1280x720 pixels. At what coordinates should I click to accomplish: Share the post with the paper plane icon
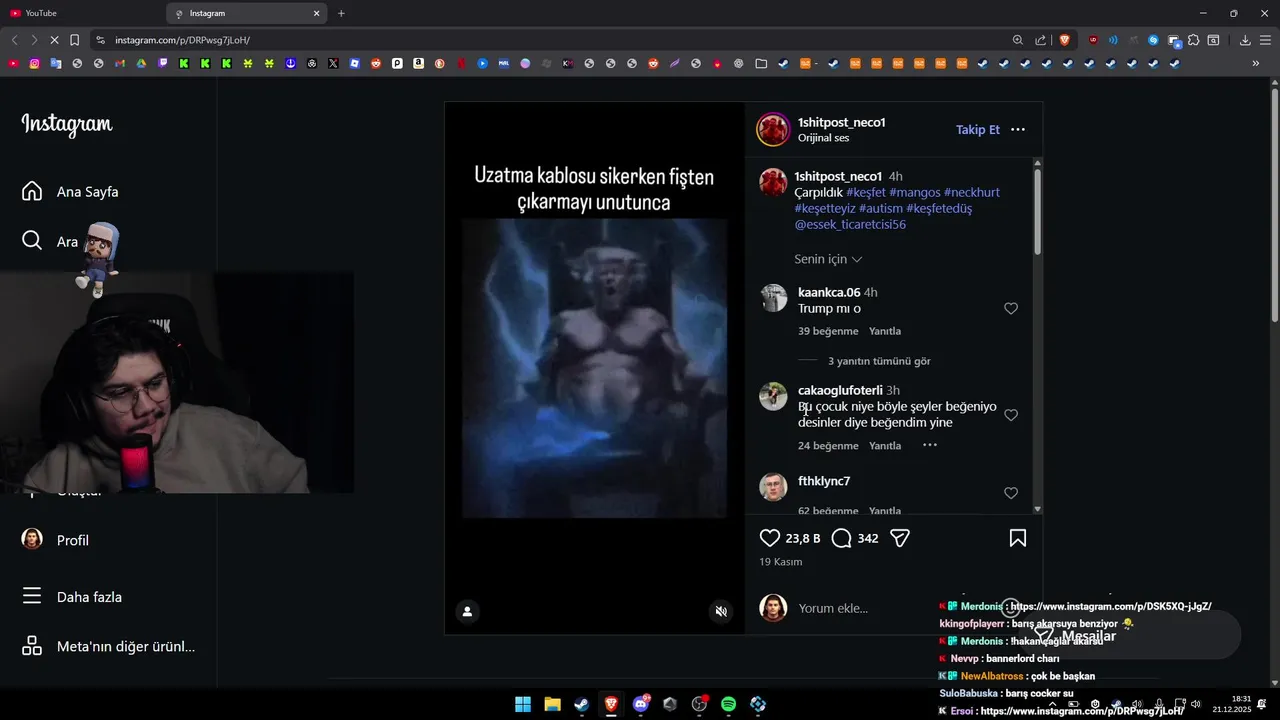(x=900, y=538)
